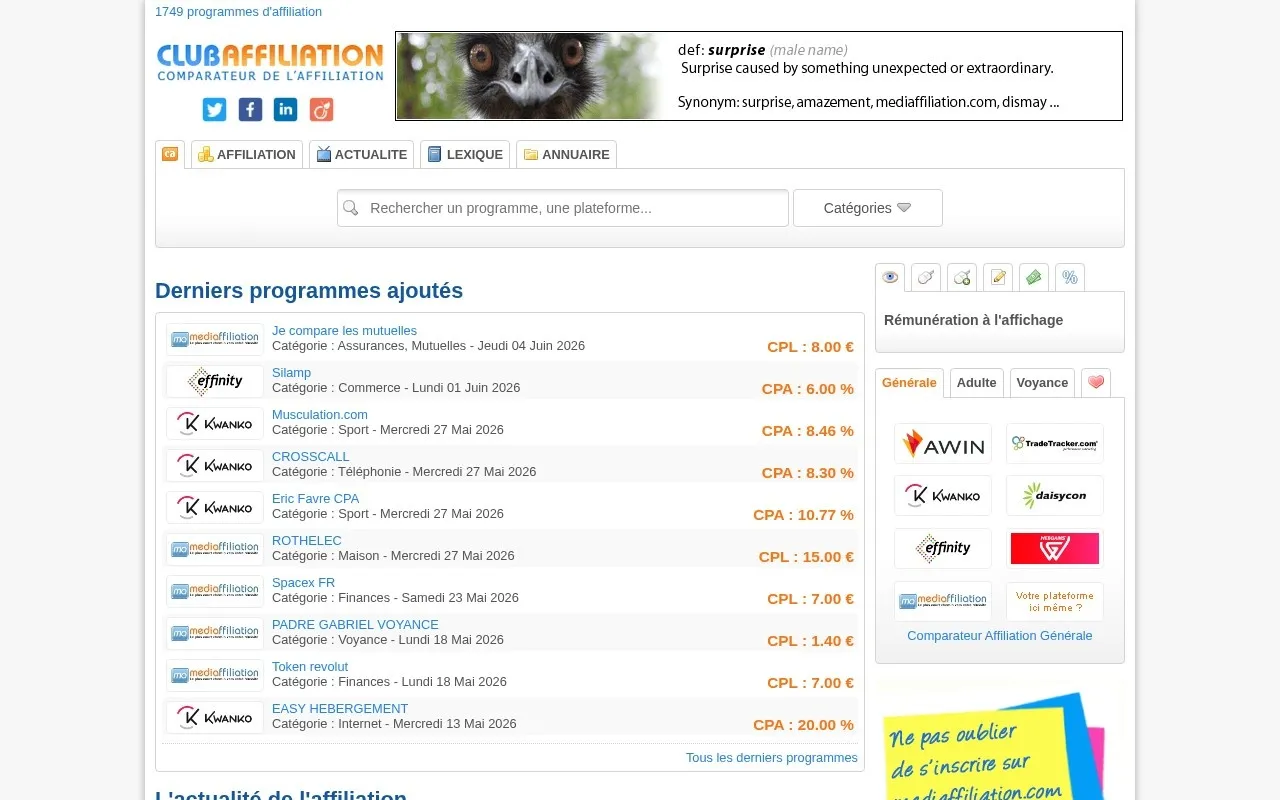
Task: Select the eye icon remuneration tab
Action: [x=890, y=277]
